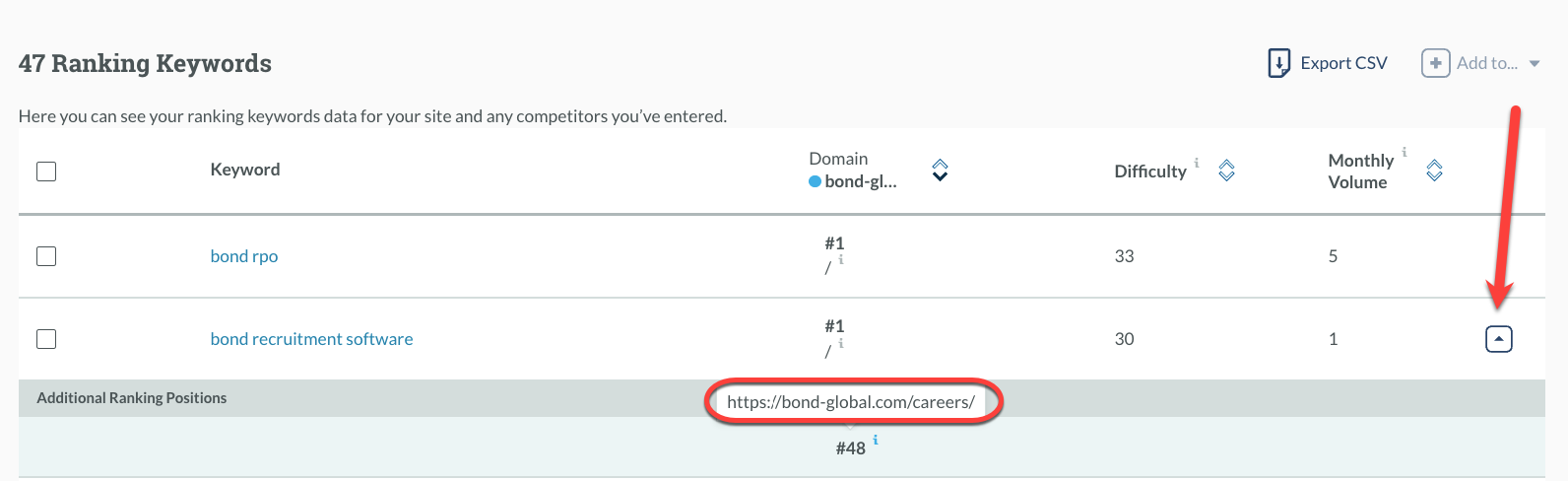
Task: Click the Monthly Volume info icon
Action: click(1405, 152)
